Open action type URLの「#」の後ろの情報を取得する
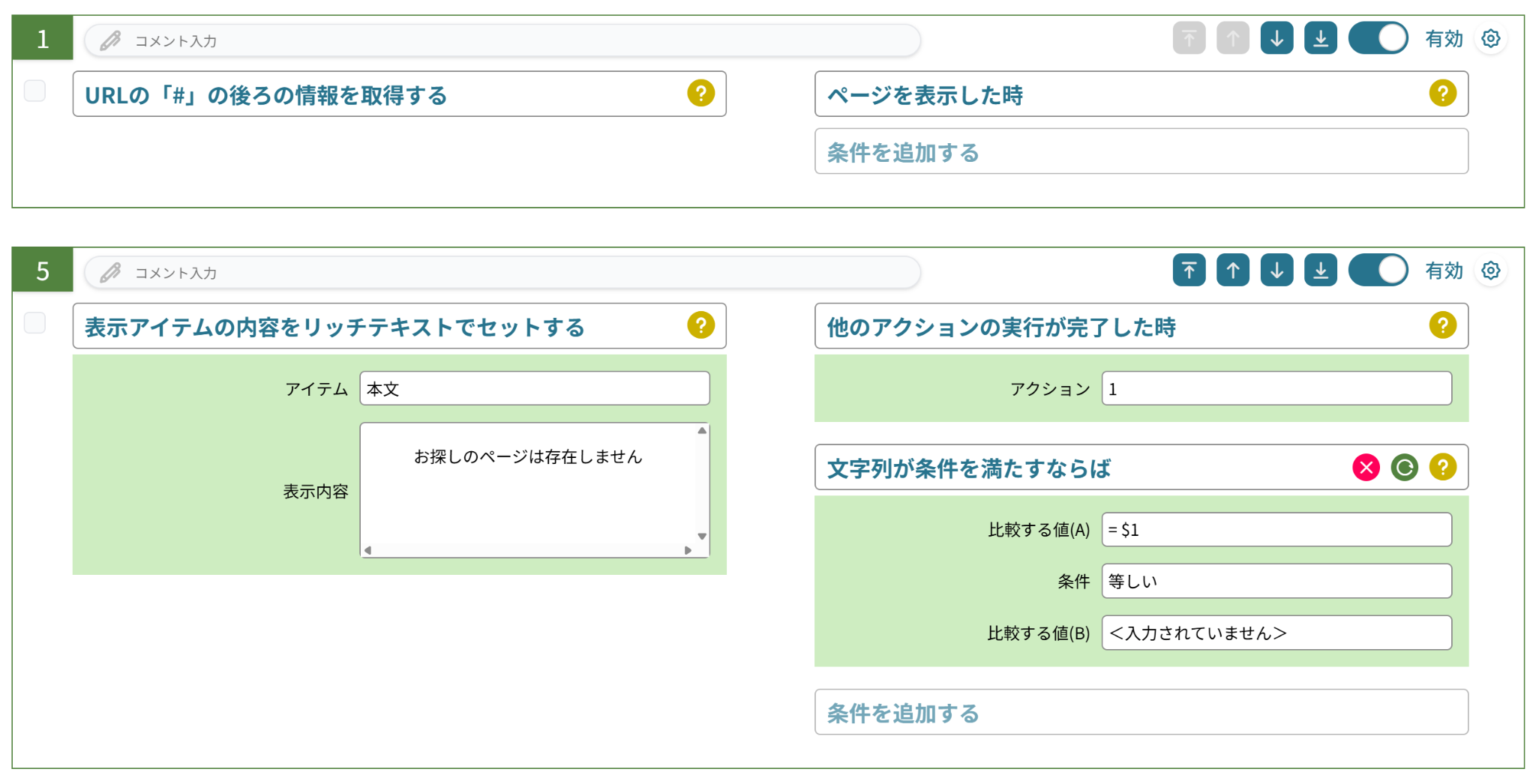 399,94
